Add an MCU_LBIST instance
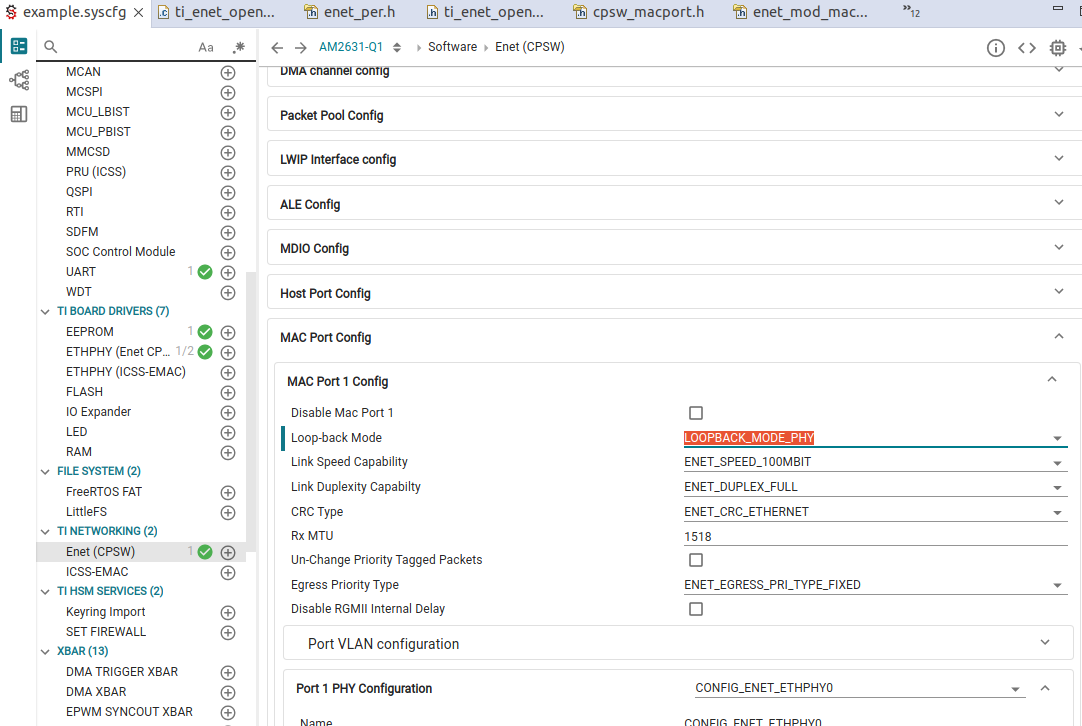The width and height of the screenshot is (1082, 726). [228, 112]
